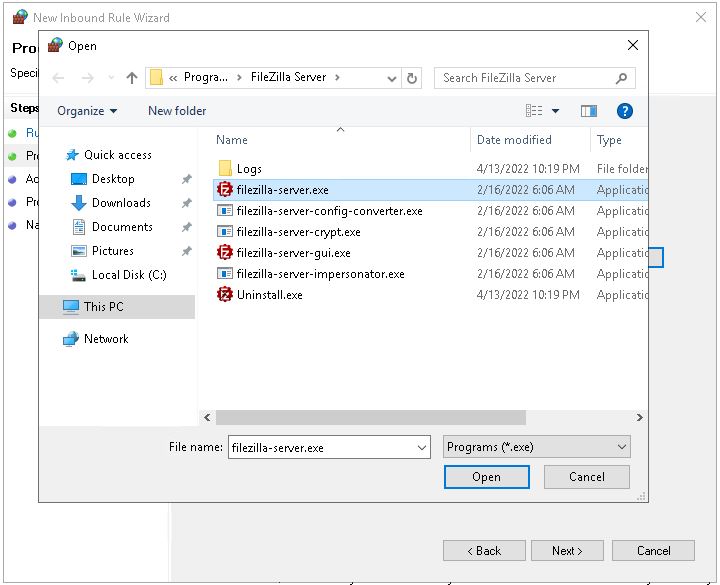Toggle the preview pane icon
Screen dimensions: 720x585
[589, 111]
